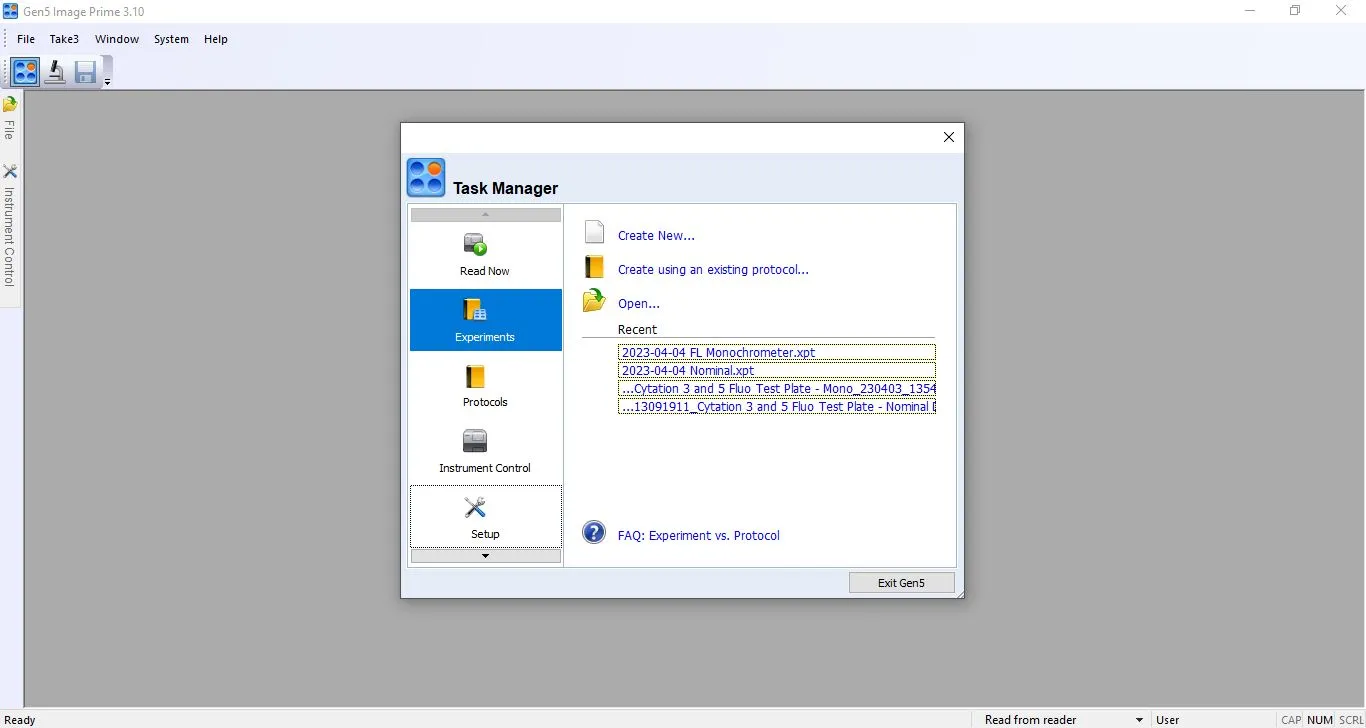Click the Exit Gen5 button
Screen dimensions: 1366x728
click(x=901, y=583)
